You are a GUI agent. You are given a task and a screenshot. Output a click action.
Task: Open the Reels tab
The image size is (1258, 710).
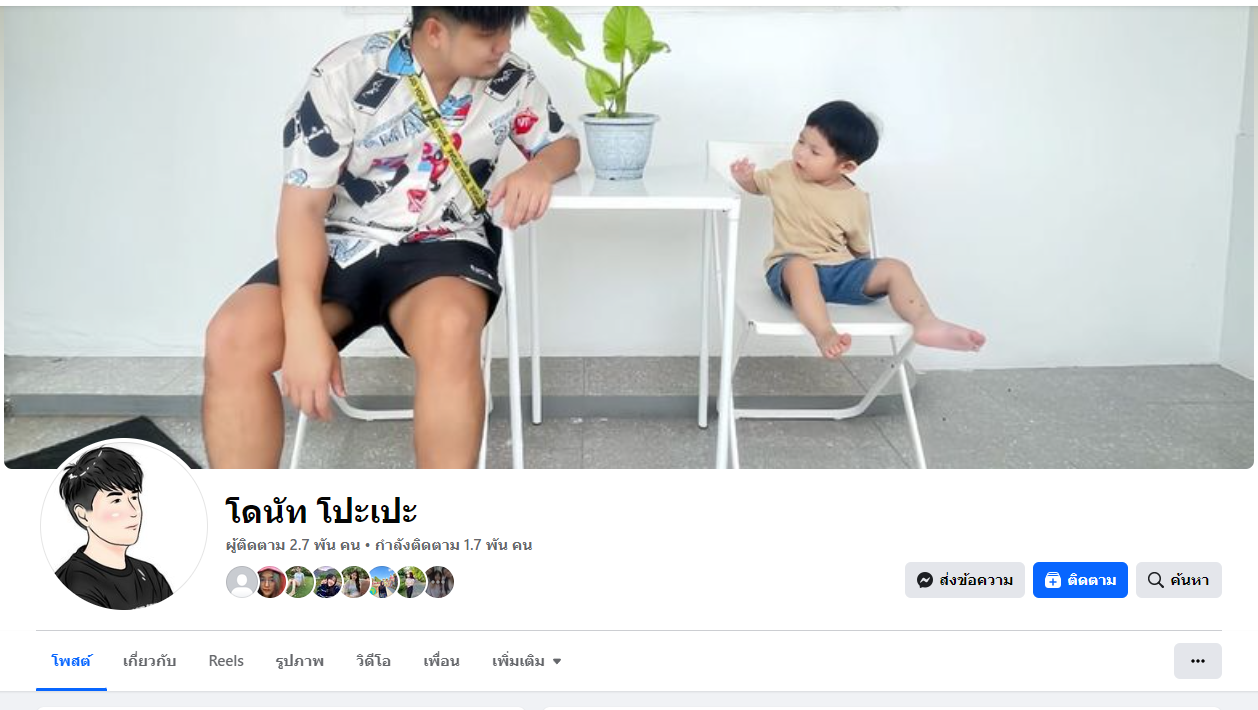tap(226, 661)
